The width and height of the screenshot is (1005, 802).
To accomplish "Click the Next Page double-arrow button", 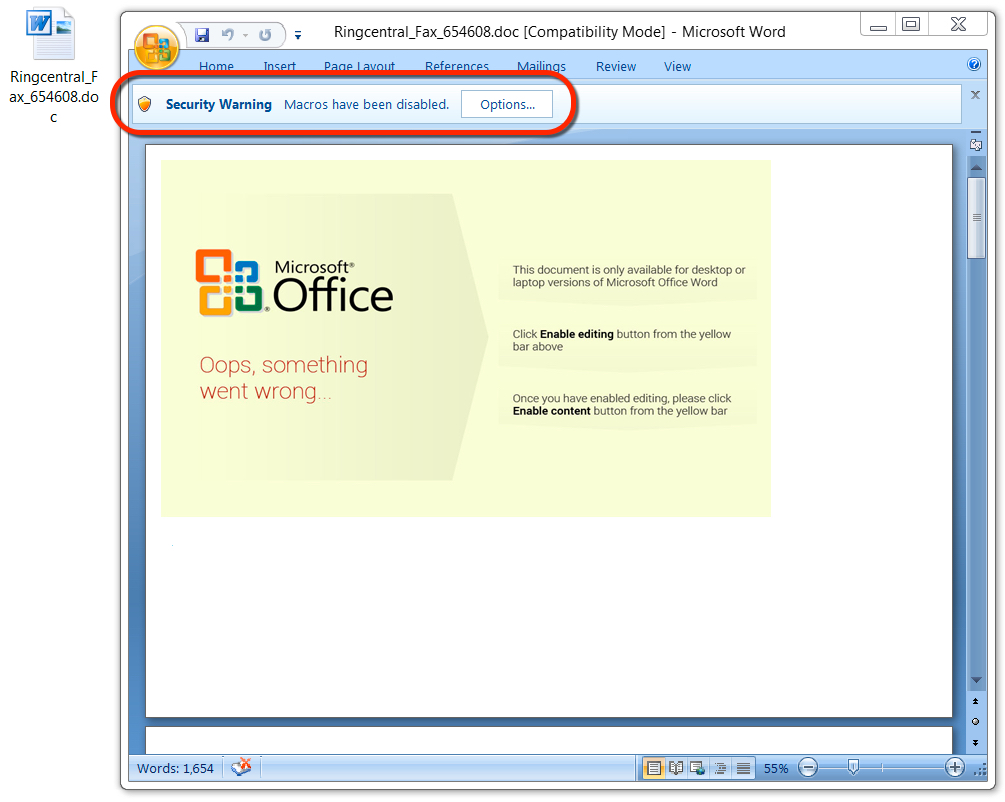I will click(976, 742).
